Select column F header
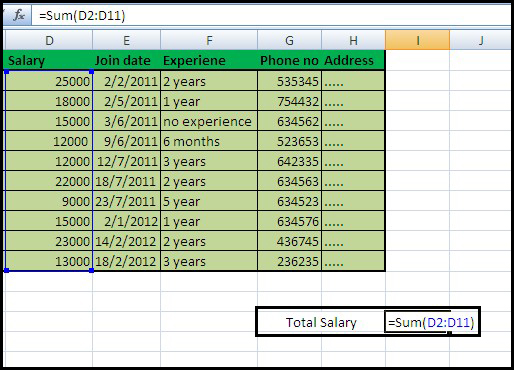The width and height of the screenshot is (514, 370). tap(209, 41)
